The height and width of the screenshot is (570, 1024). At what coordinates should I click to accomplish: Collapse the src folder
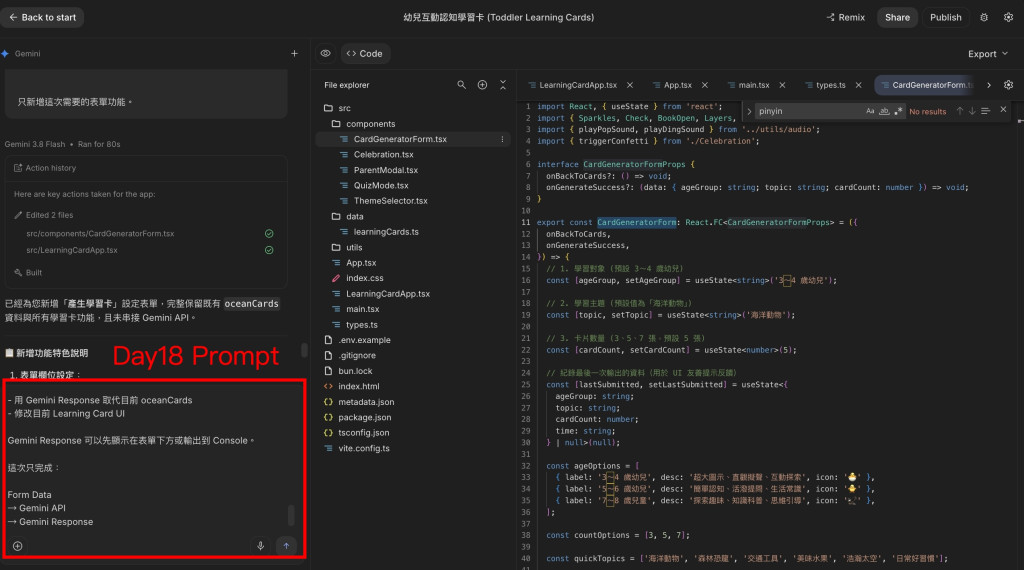(337, 108)
